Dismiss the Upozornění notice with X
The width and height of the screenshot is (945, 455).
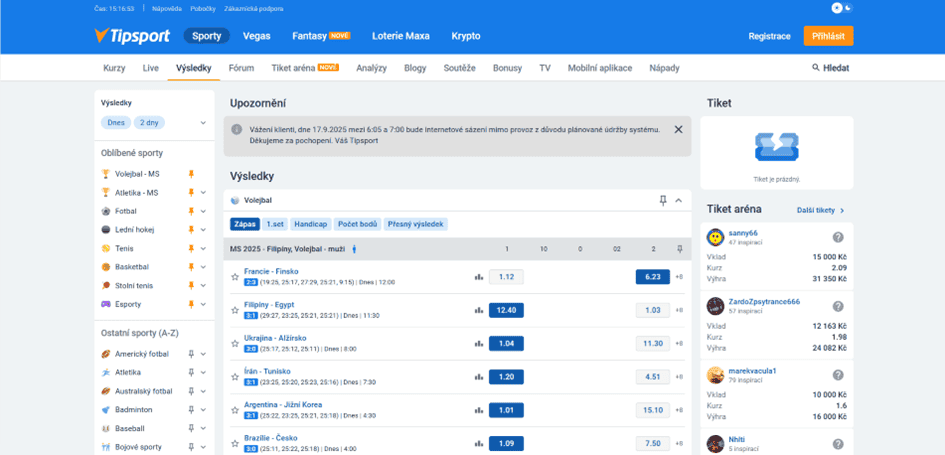(x=678, y=129)
